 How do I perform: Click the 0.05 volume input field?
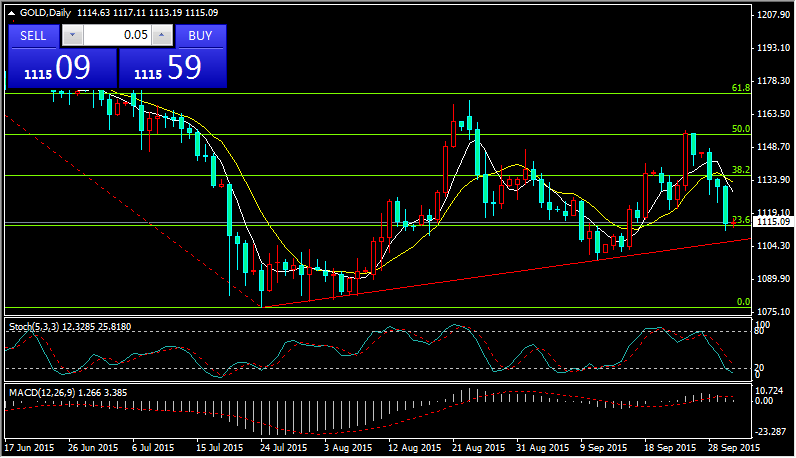[x=118, y=35]
